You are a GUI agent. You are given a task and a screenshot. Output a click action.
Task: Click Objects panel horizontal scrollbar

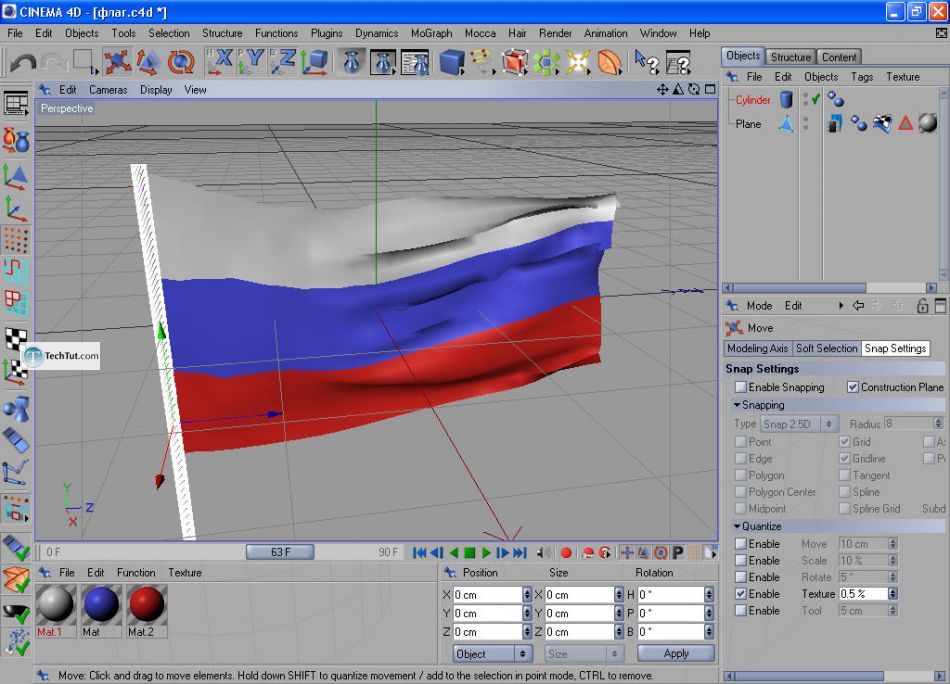831,288
